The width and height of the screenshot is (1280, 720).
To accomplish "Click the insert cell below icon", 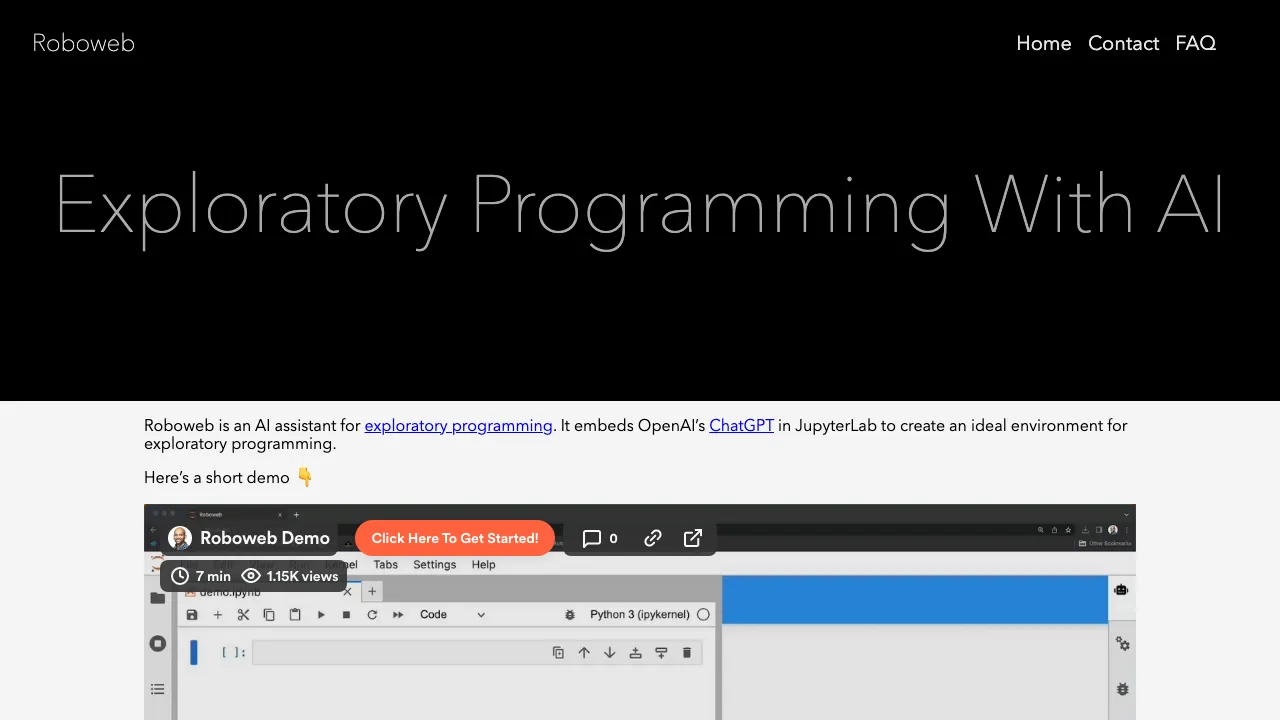I will click(x=661, y=653).
